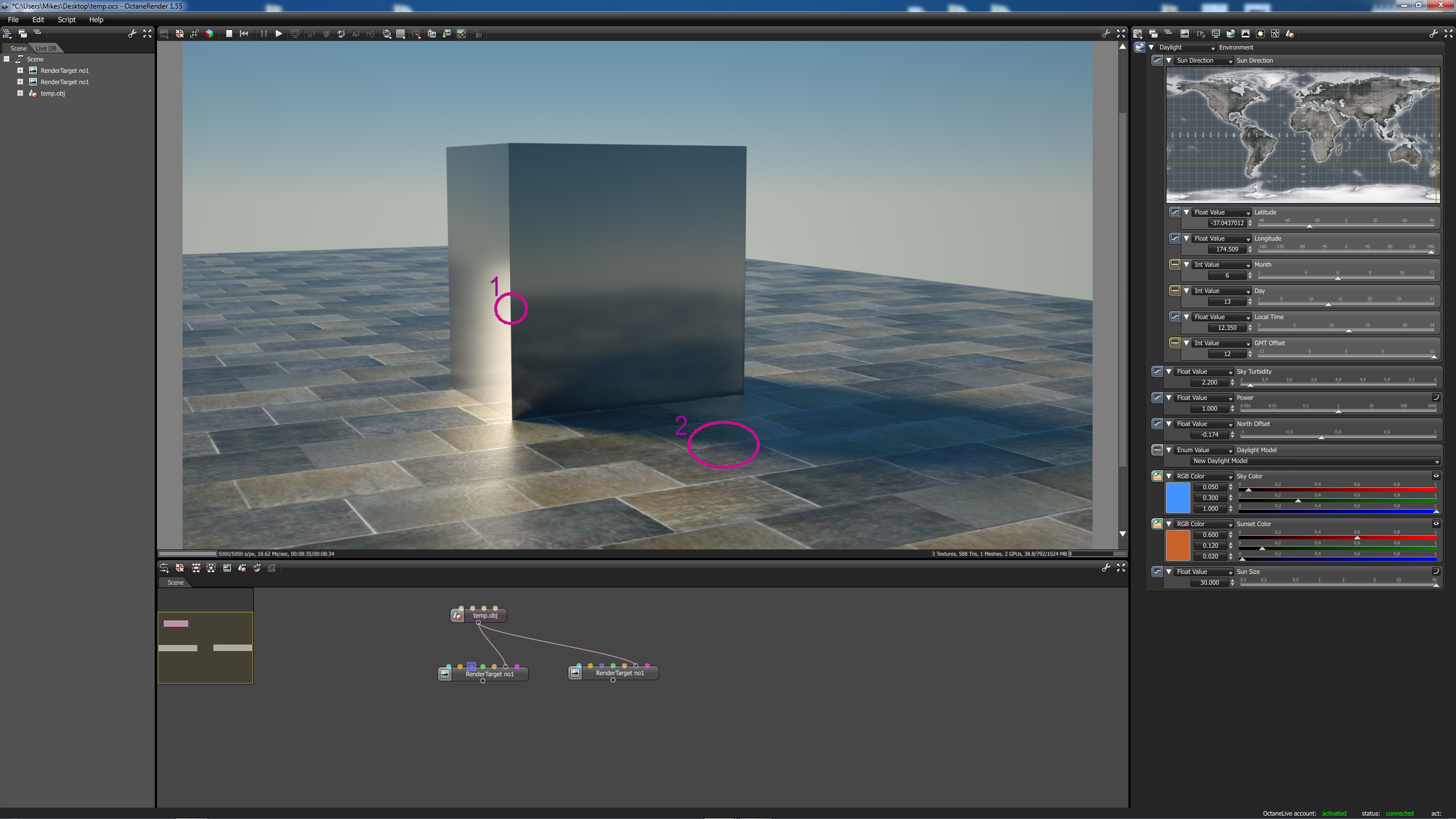Screen dimensions: 1456x819
Task: Switch to the Live DB tab
Action: (46, 48)
